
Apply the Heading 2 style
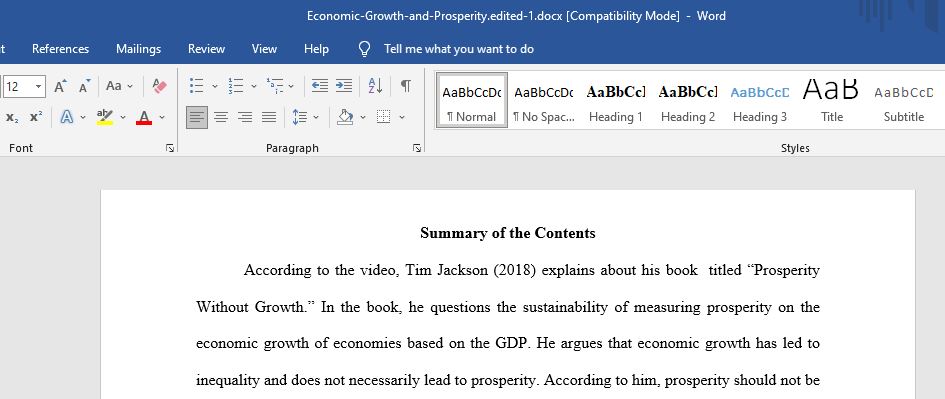(x=688, y=100)
